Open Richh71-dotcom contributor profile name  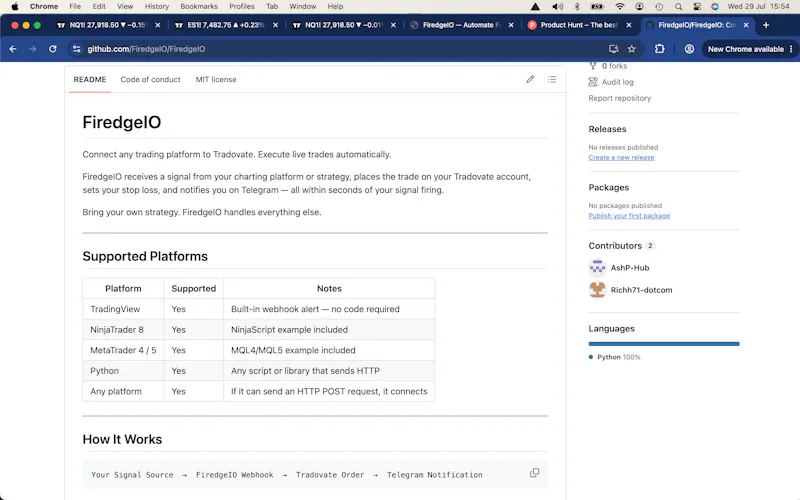point(641,290)
